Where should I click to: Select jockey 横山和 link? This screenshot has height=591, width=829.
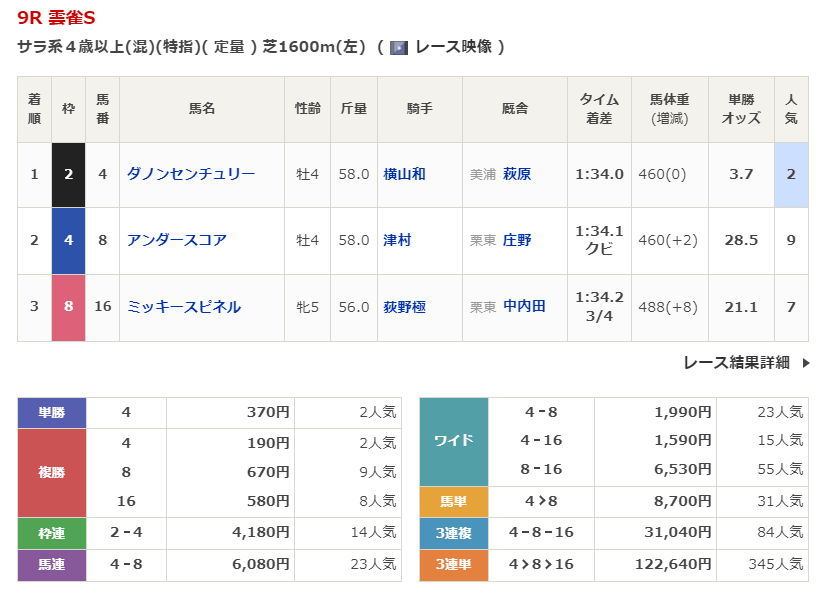[404, 174]
